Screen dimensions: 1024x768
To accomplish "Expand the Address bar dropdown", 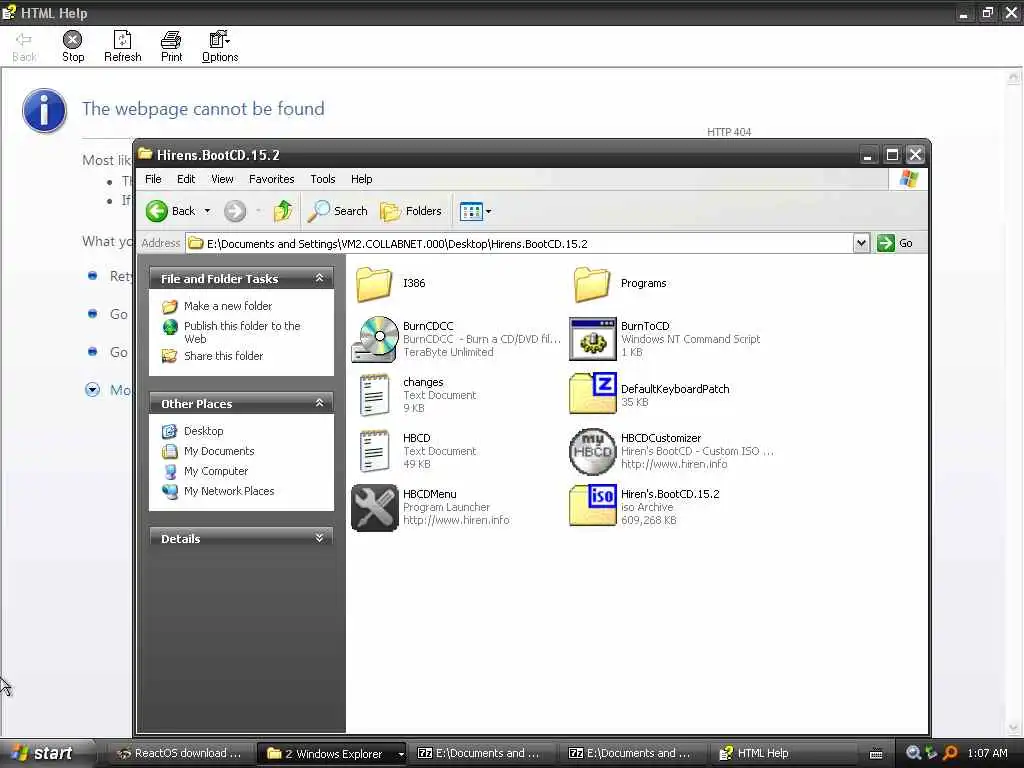I will 861,243.
